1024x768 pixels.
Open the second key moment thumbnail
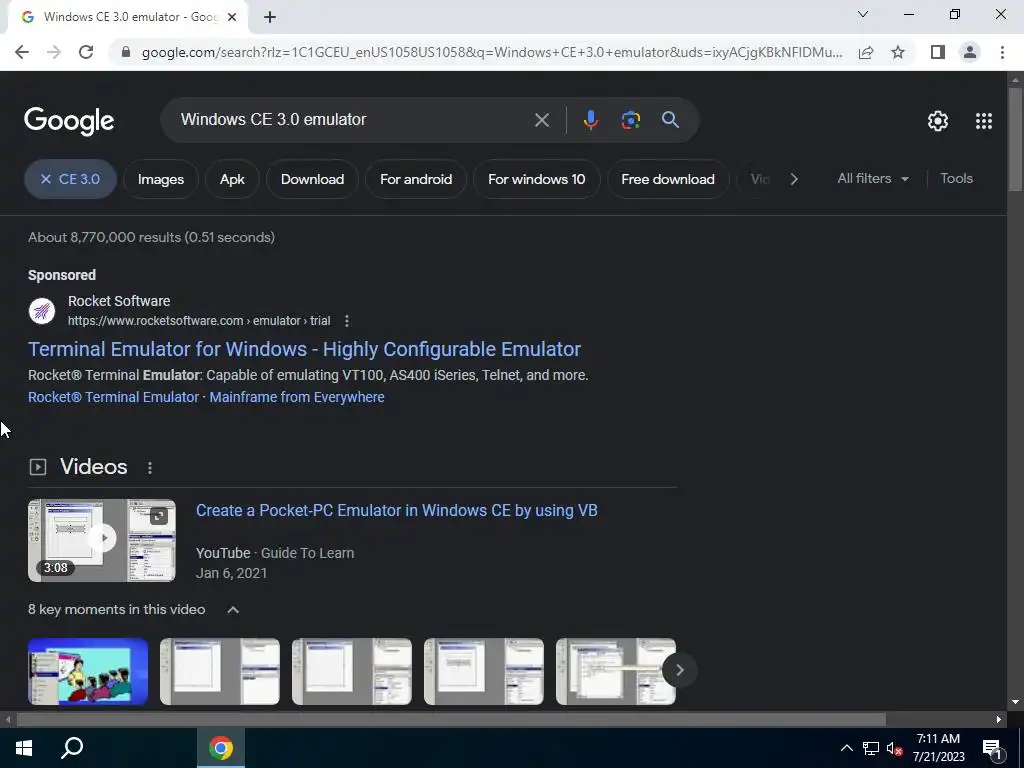pos(220,671)
